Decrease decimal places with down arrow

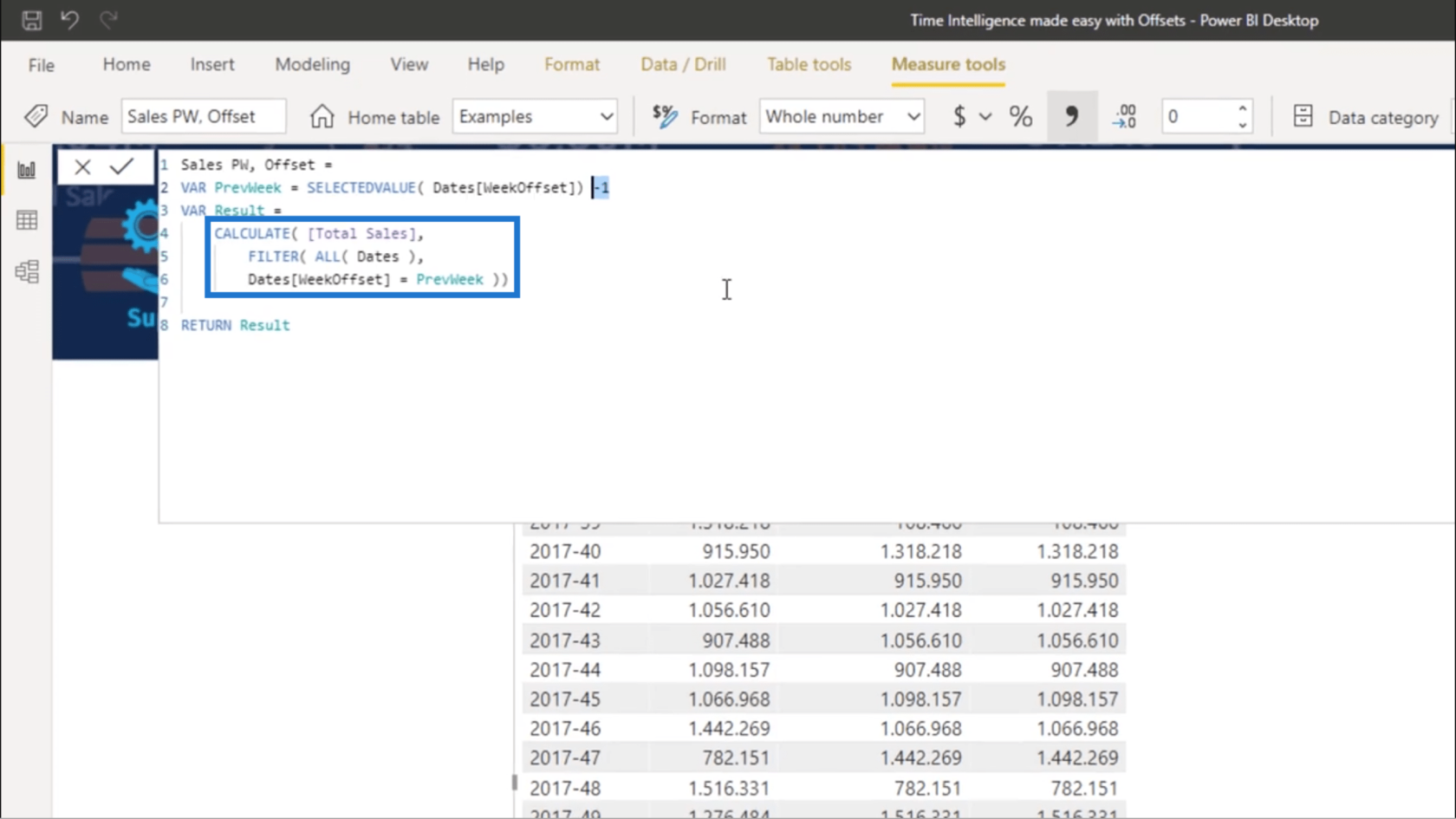(x=1243, y=125)
